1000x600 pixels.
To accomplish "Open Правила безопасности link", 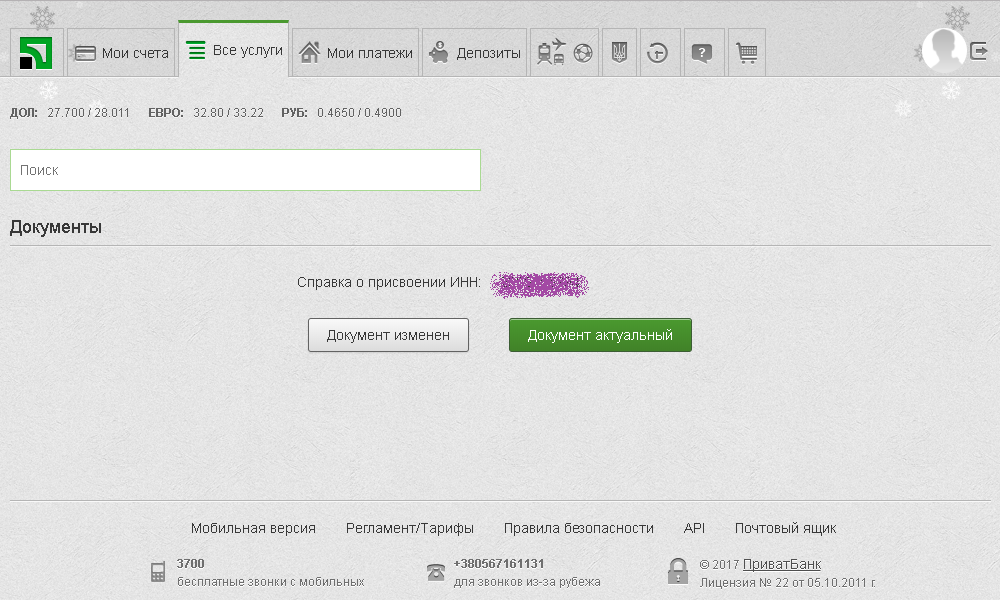I will (x=578, y=528).
